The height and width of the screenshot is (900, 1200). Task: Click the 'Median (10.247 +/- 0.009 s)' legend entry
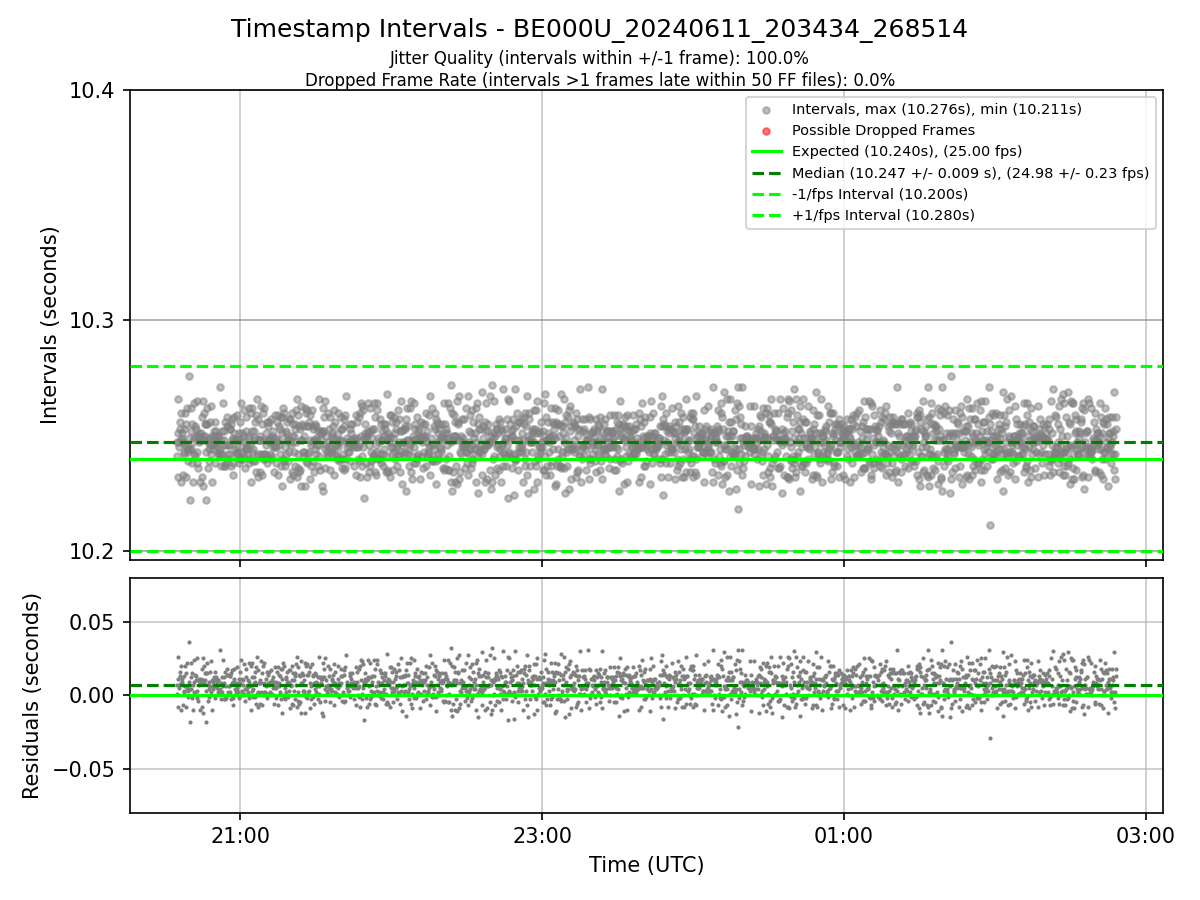coord(970,173)
